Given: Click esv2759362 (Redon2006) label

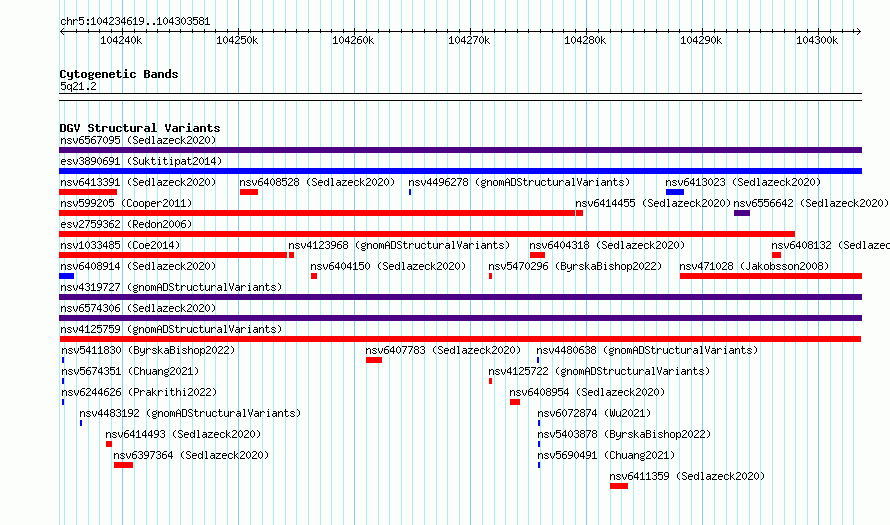Looking at the screenshot, I should coord(126,224).
